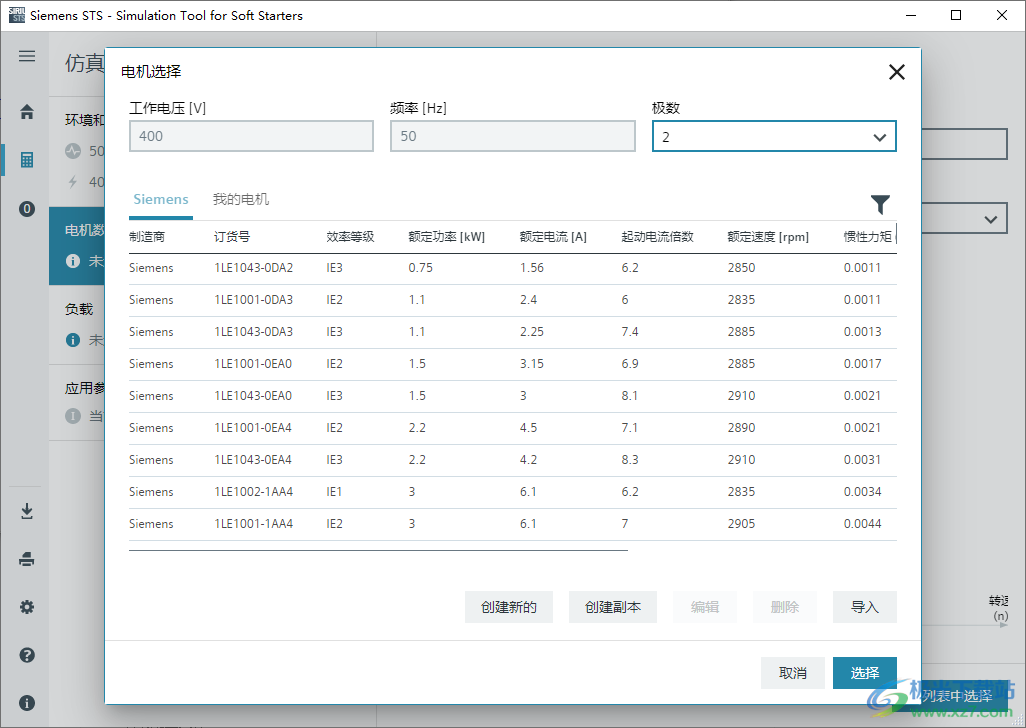Viewport: 1026px width, 728px height.
Task: Sort by 起动电流倍数 column header
Action: coord(657,237)
